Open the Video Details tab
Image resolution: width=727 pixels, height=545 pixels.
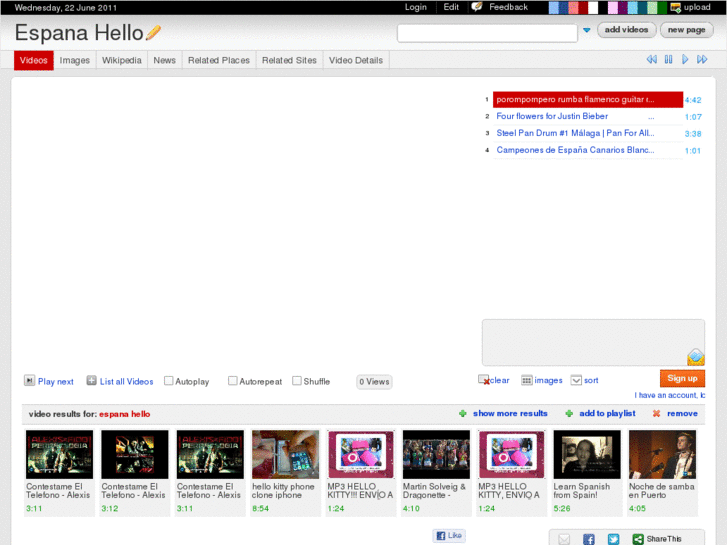click(356, 60)
